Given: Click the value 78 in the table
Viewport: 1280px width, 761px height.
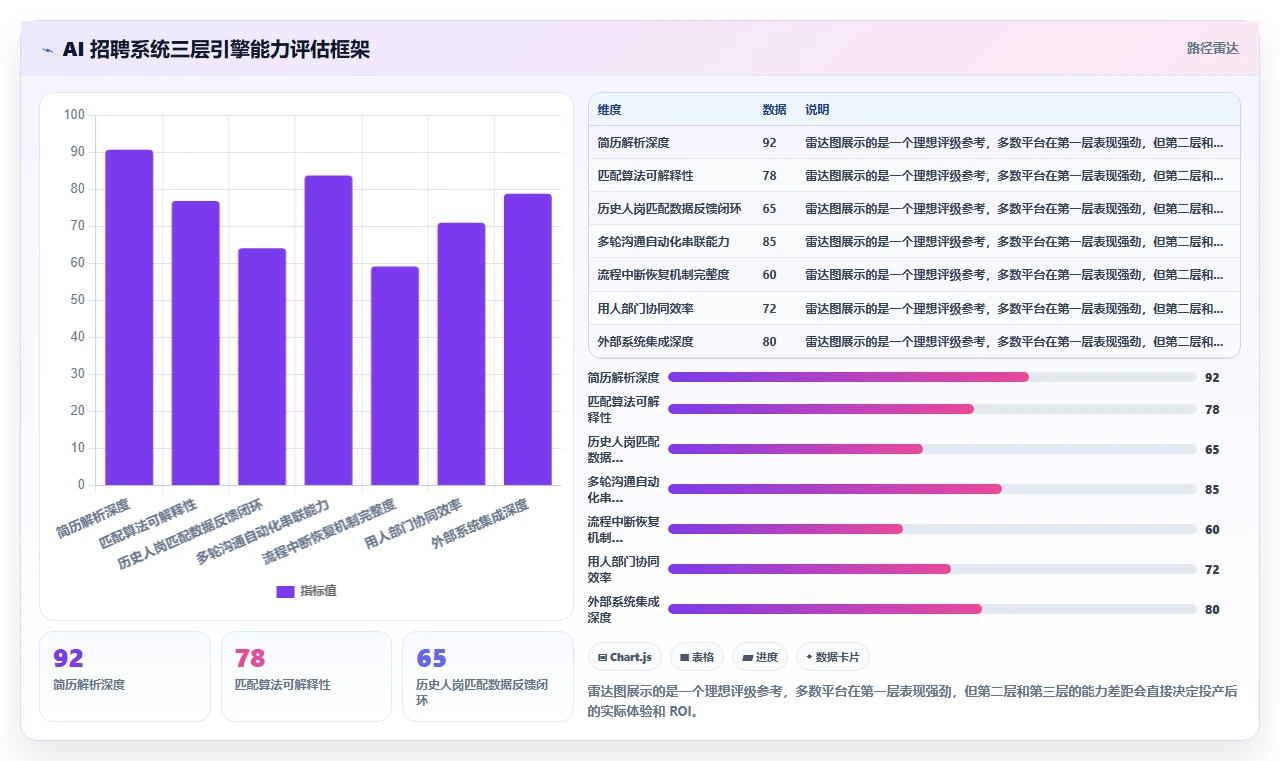Looking at the screenshot, I should tap(769, 176).
